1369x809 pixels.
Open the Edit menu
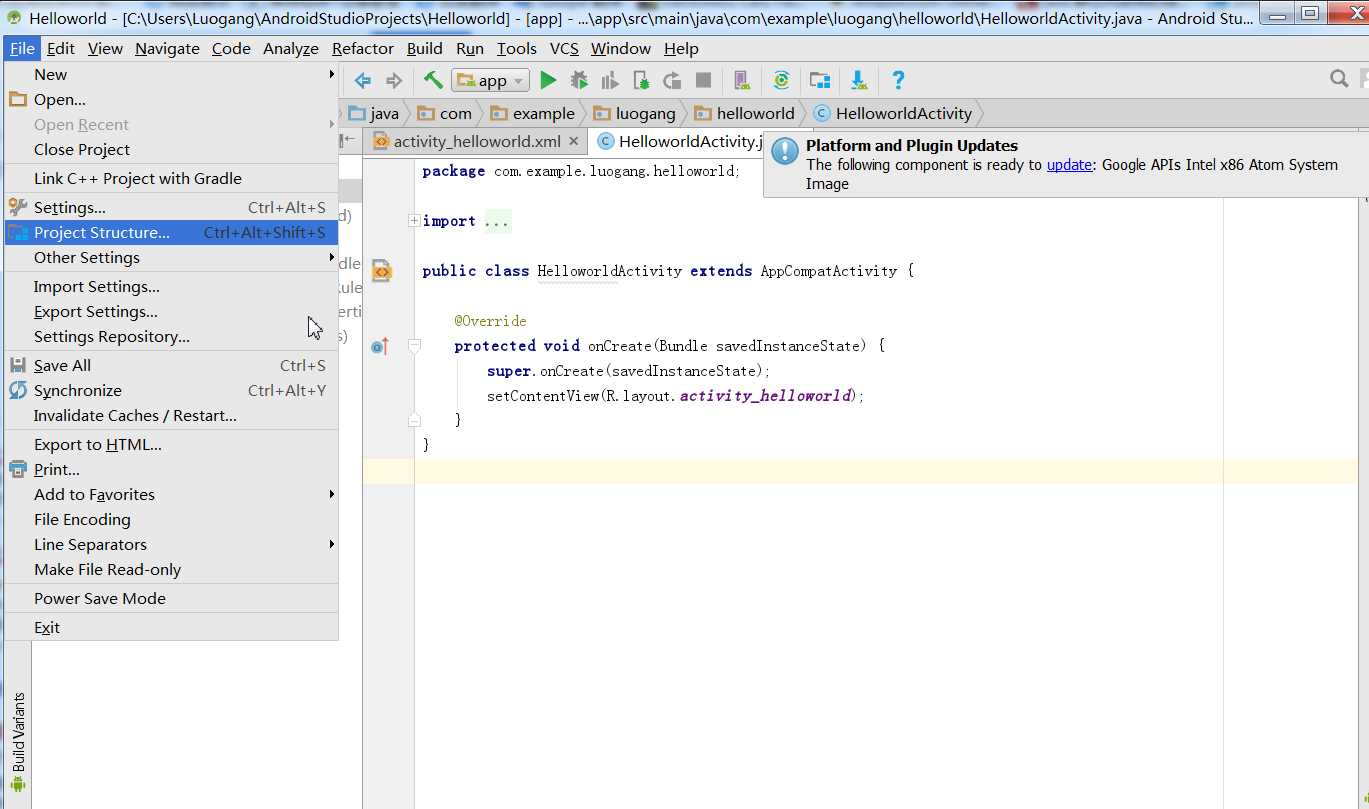point(60,48)
